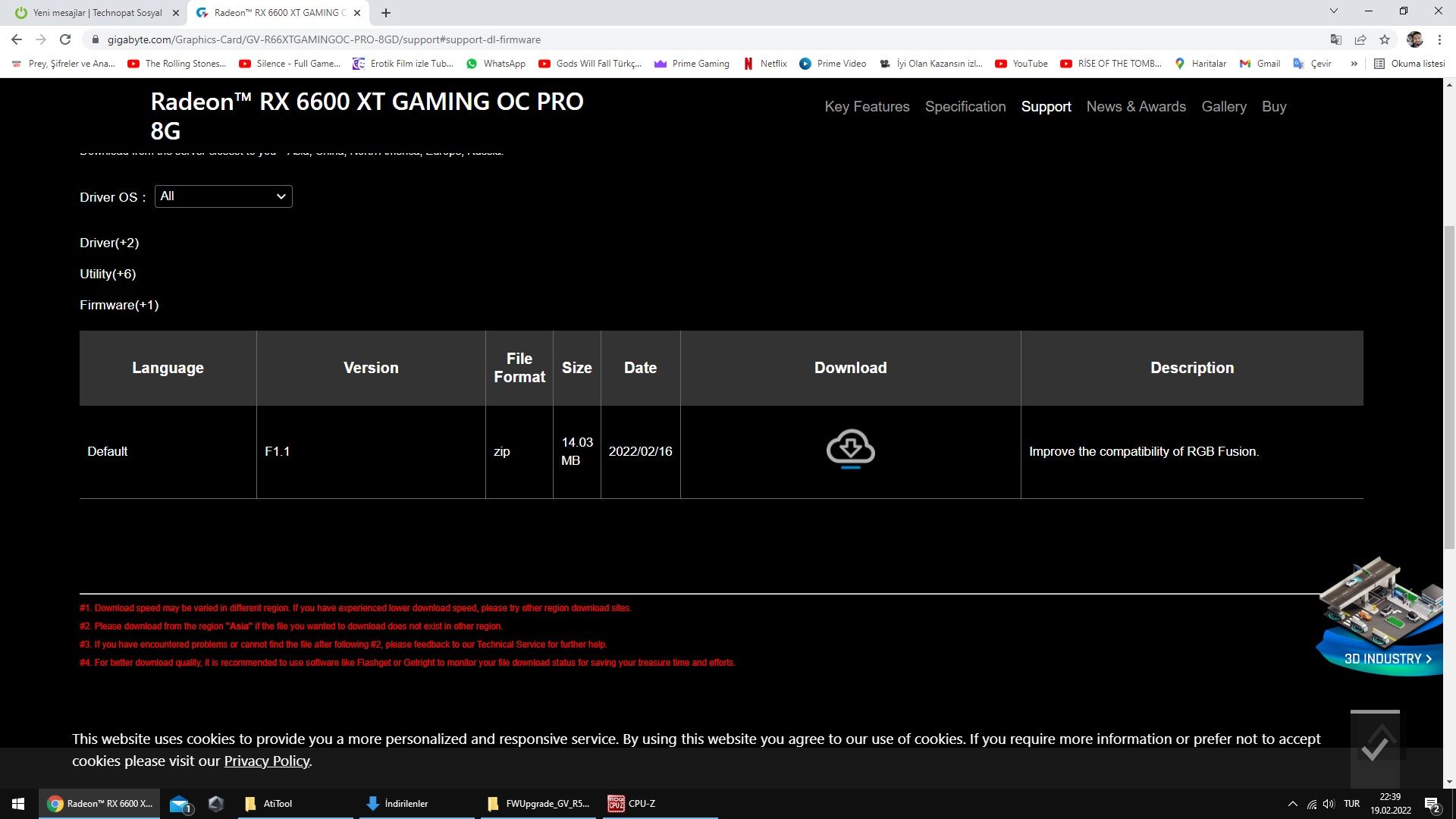Collapse the Firmware(+1) section
1456x819 pixels.
click(119, 305)
